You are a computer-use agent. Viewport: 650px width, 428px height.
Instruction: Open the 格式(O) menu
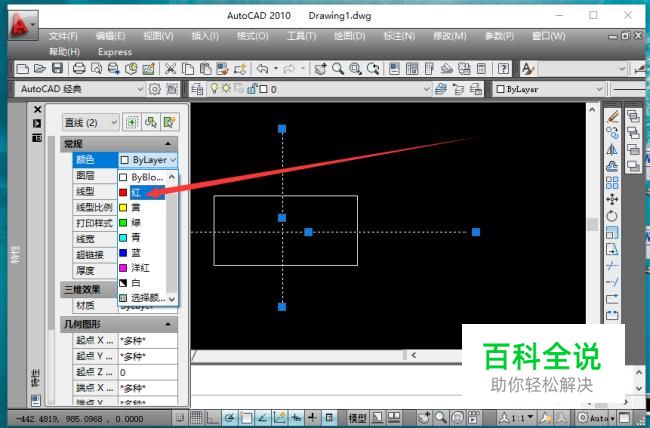(x=252, y=36)
